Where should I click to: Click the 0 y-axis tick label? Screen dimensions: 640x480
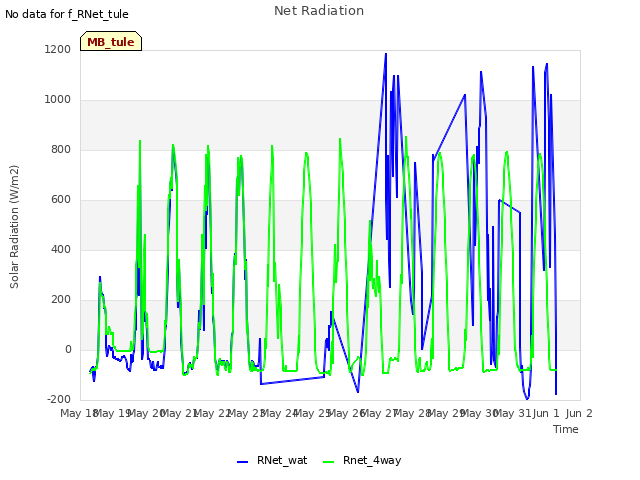tap(68, 349)
